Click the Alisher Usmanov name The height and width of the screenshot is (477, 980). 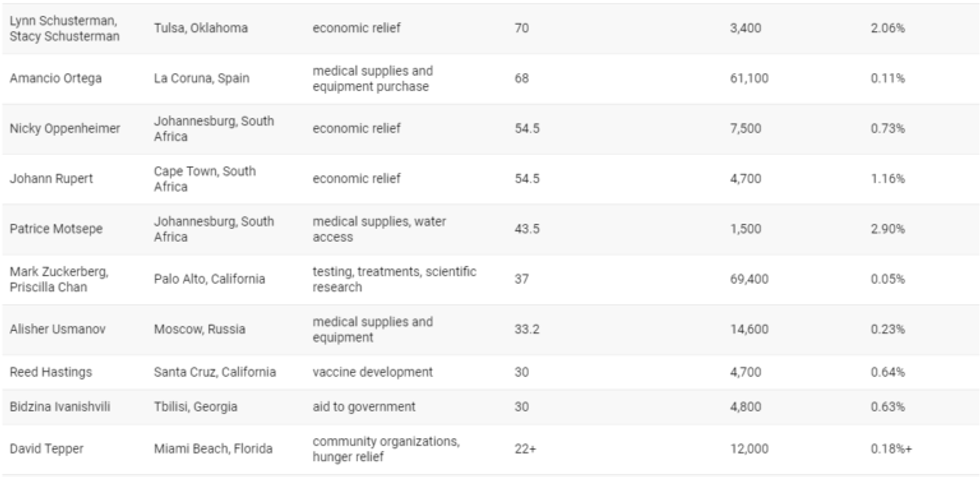point(55,329)
